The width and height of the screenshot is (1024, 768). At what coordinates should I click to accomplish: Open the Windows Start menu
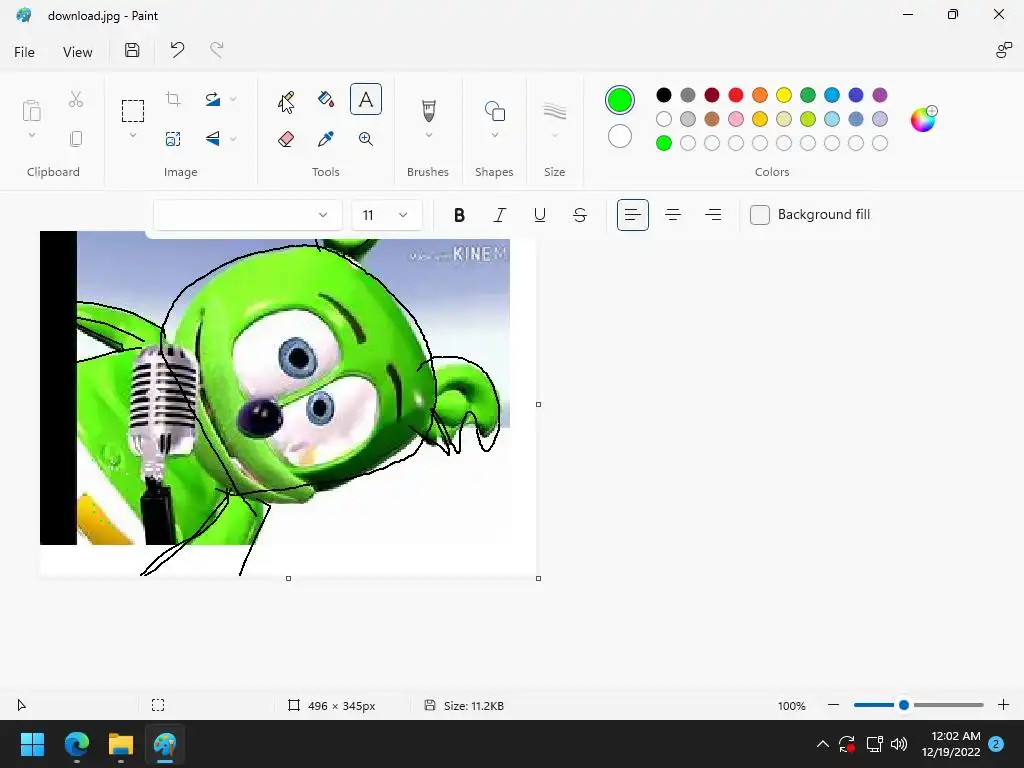coord(32,744)
